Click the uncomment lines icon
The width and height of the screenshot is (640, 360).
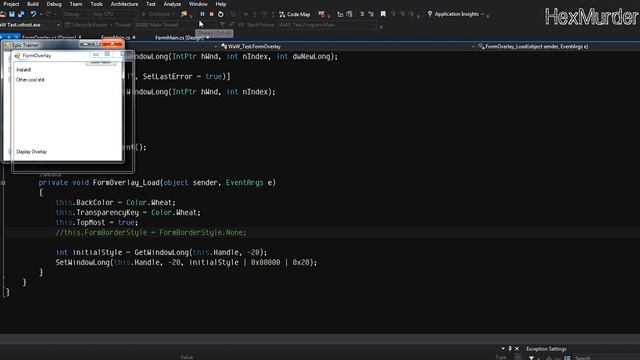(371, 14)
